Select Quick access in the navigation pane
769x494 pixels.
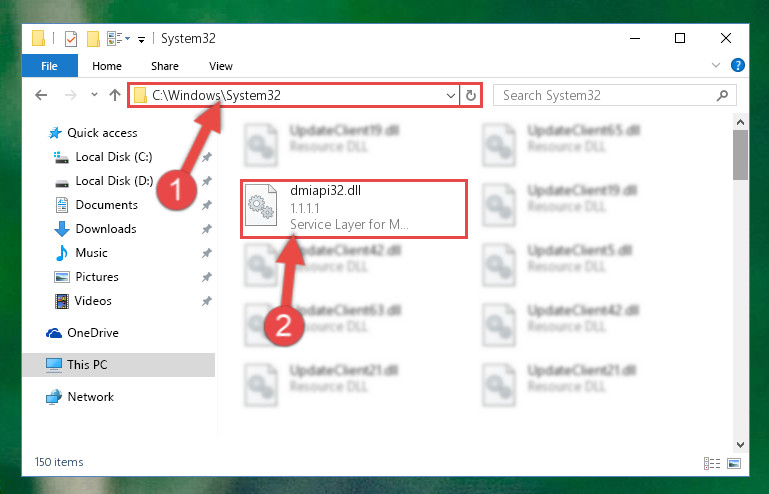click(x=102, y=133)
